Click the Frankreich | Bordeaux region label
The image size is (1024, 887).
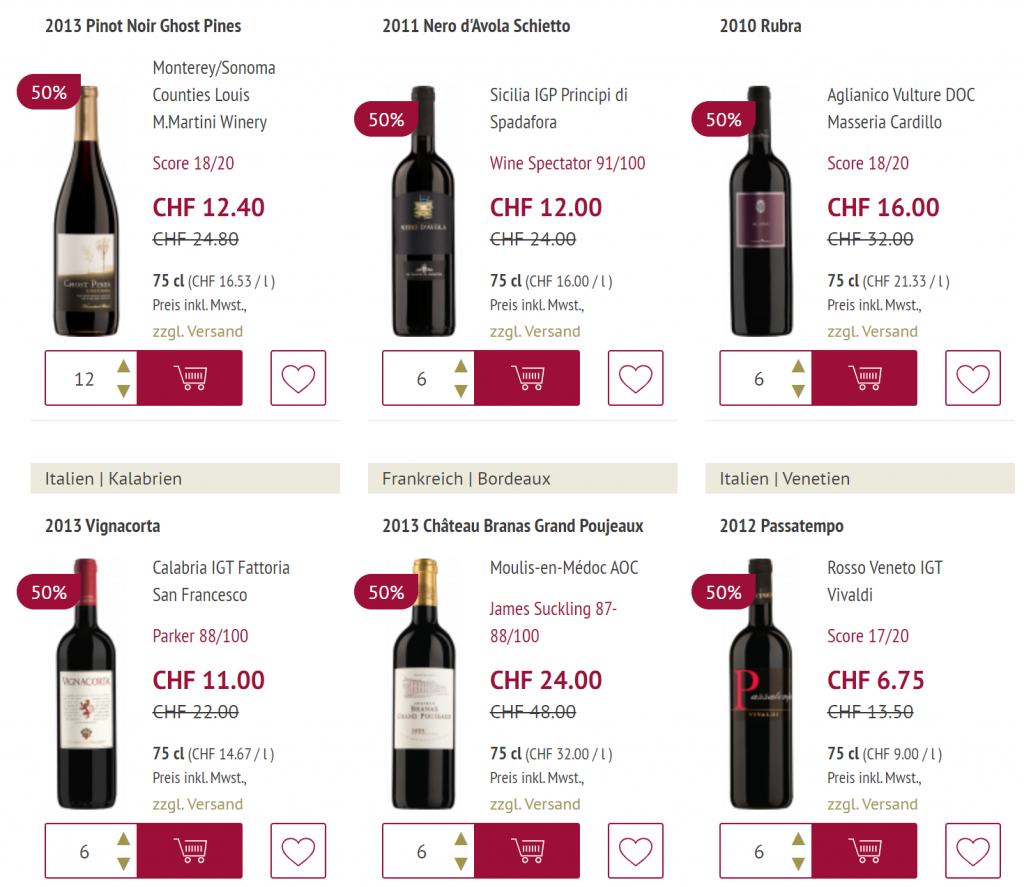466,479
